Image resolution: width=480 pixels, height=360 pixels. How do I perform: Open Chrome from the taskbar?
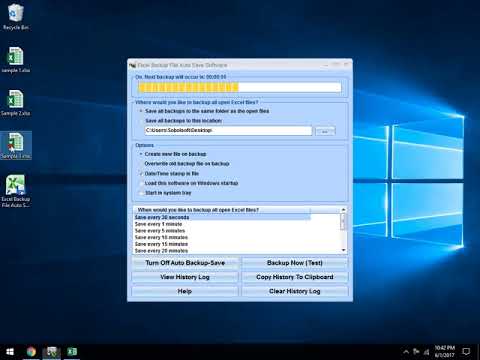pyautogui.click(x=31, y=352)
